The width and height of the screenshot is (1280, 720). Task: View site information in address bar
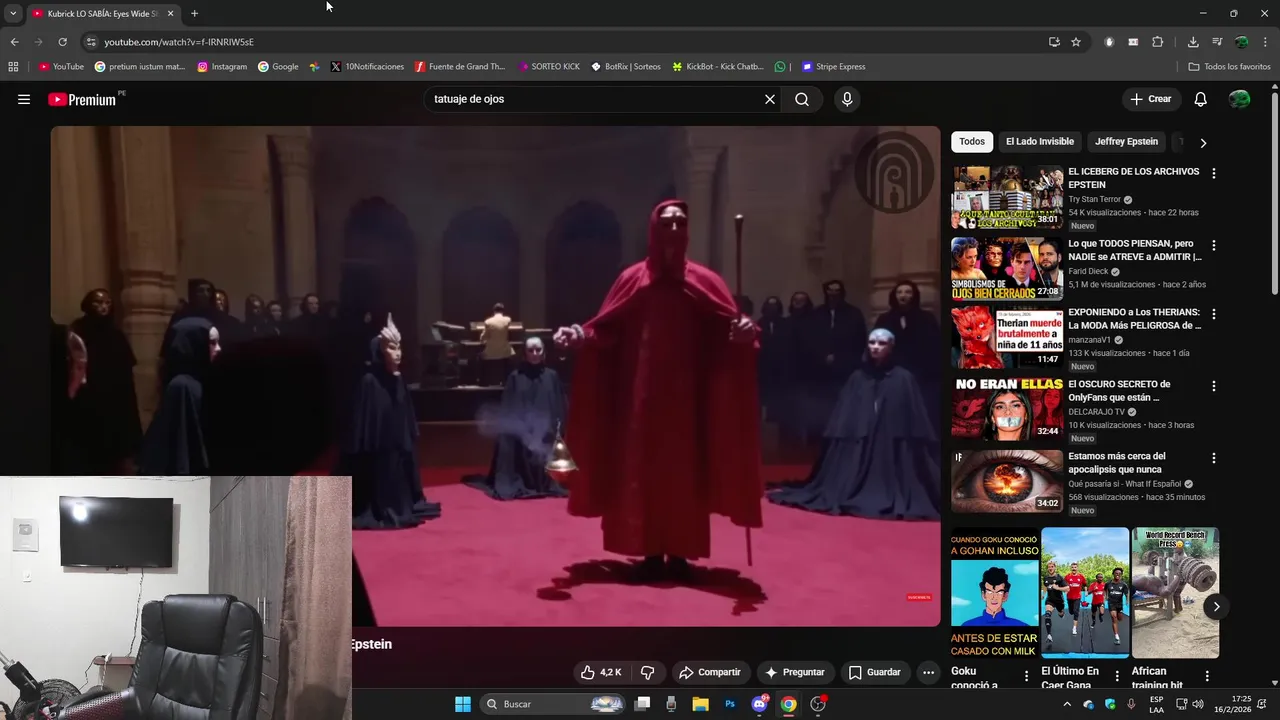coord(91,42)
